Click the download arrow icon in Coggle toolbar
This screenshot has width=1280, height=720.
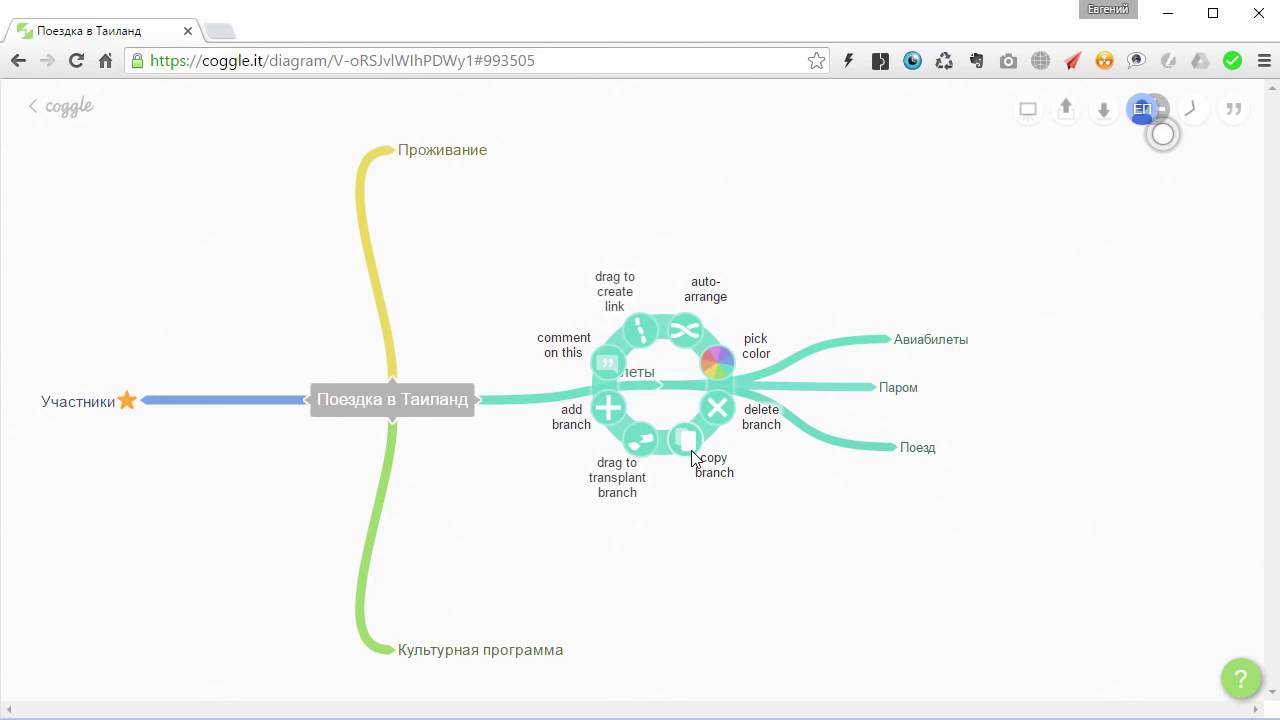(x=1104, y=109)
